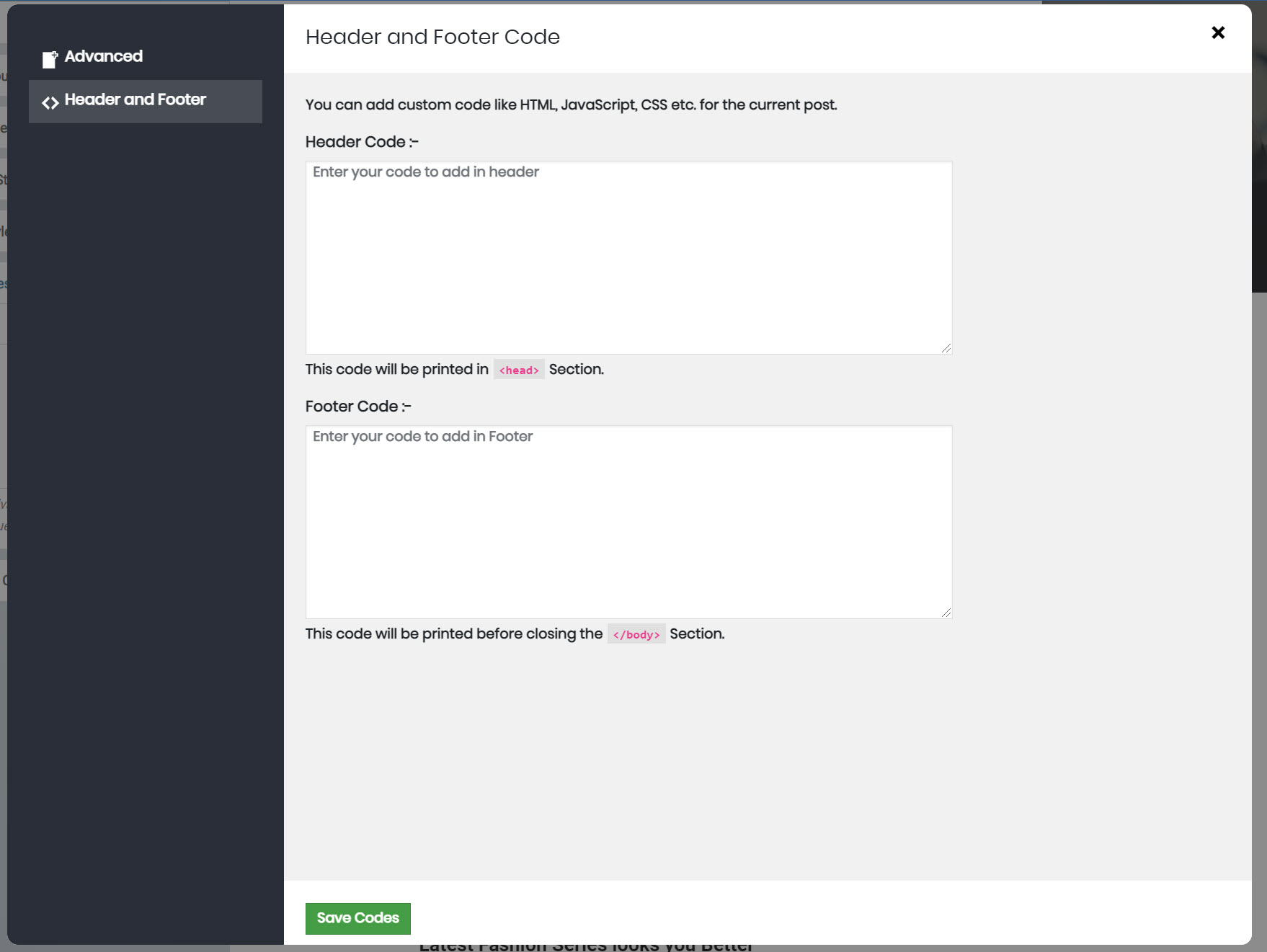Open the Advanced tab
The height and width of the screenshot is (952, 1267).
tap(103, 56)
